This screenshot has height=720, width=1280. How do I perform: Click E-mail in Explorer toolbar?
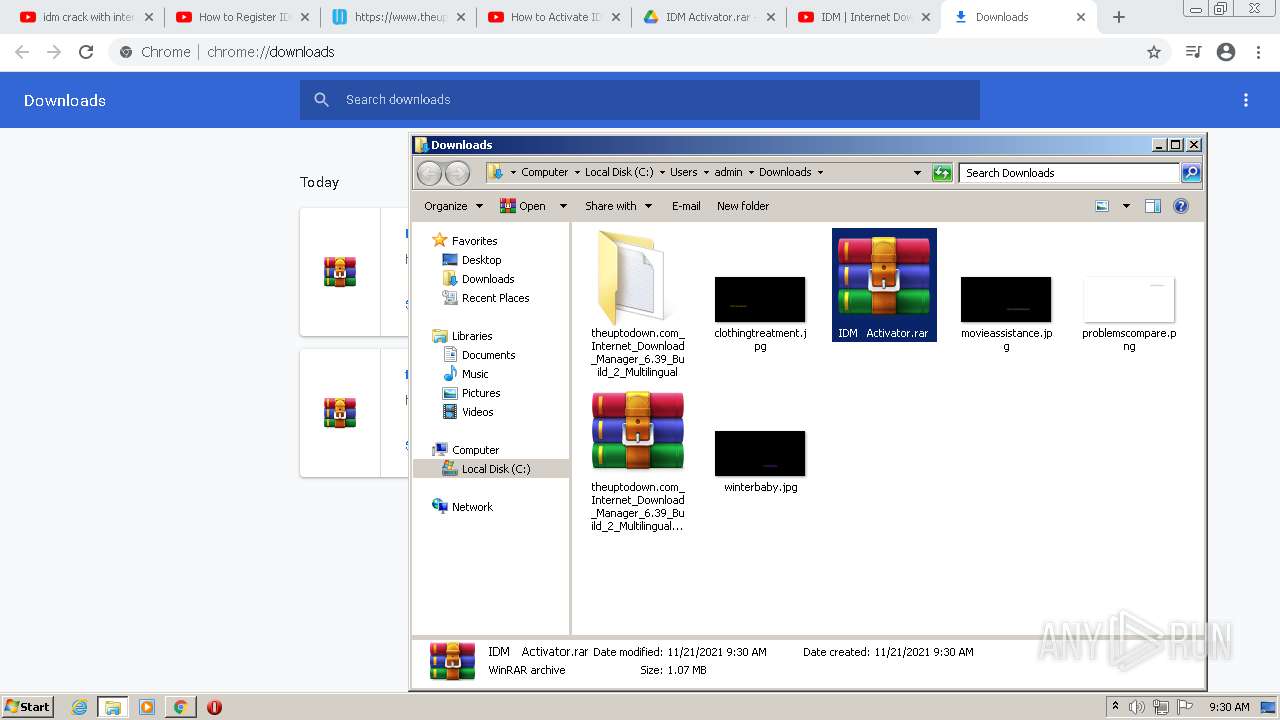(x=686, y=206)
